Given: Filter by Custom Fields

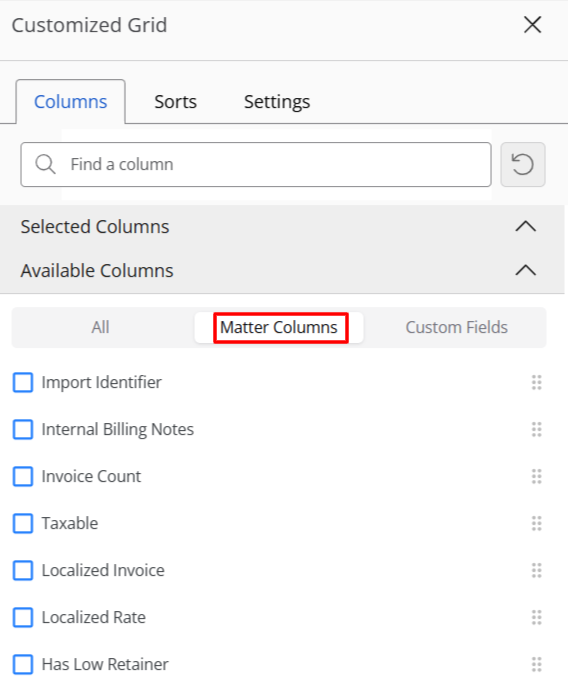Looking at the screenshot, I should point(456,327).
